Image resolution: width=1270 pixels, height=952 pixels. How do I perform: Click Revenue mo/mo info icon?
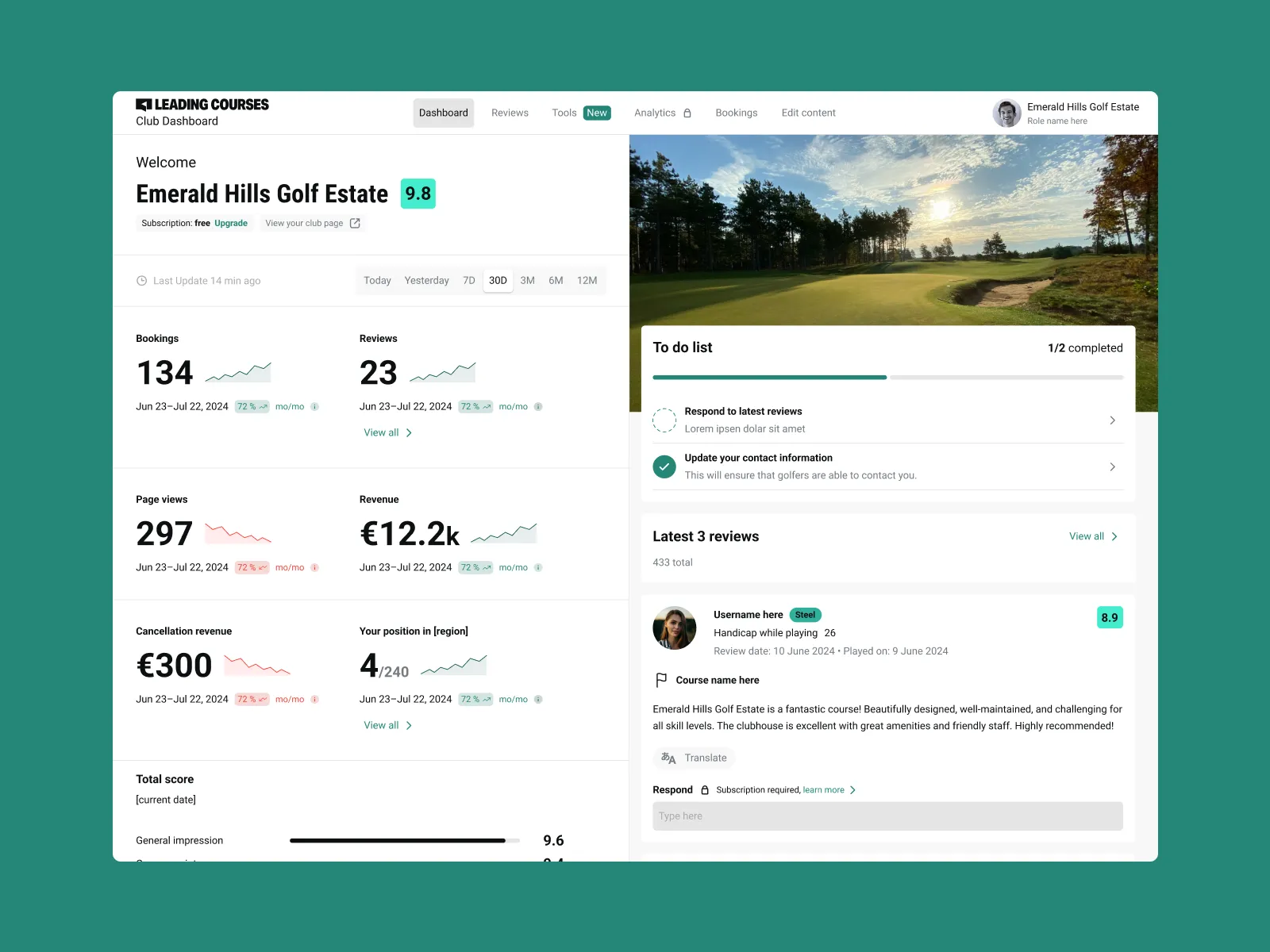point(538,567)
